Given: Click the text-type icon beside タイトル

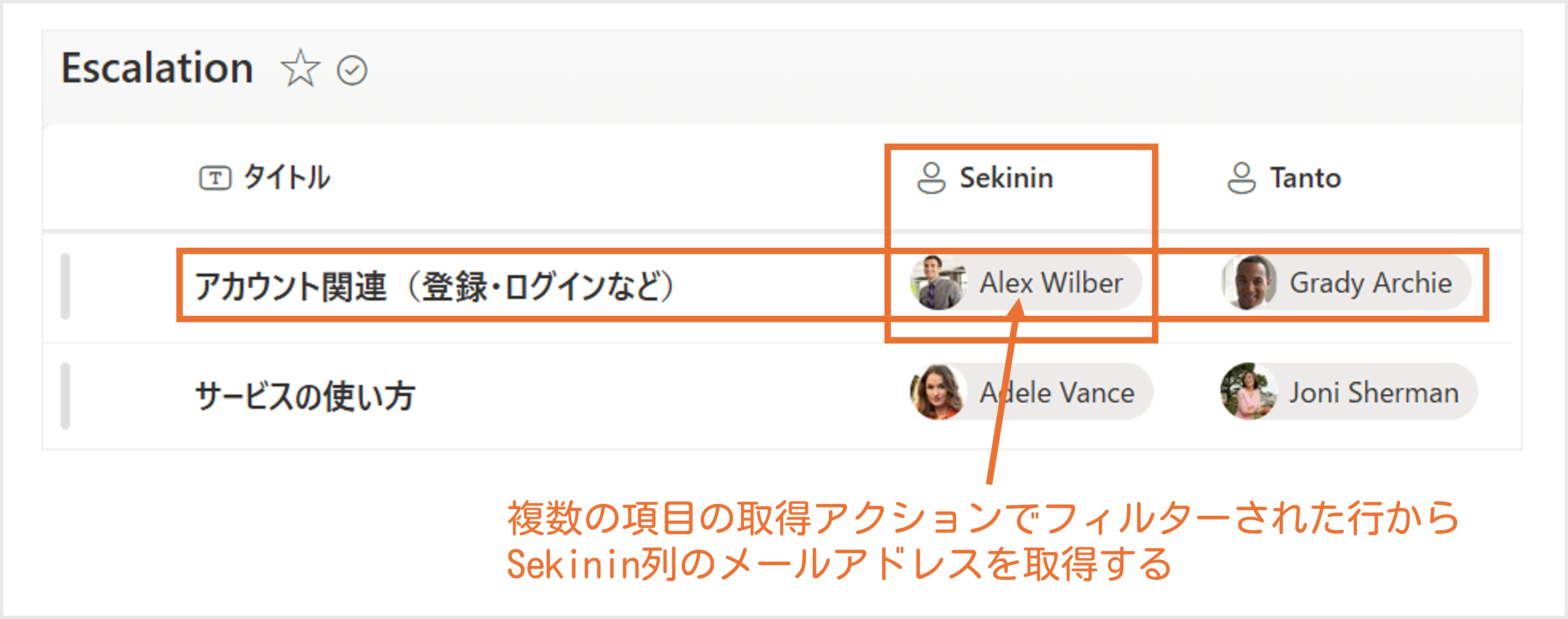Looking at the screenshot, I should click(215, 178).
